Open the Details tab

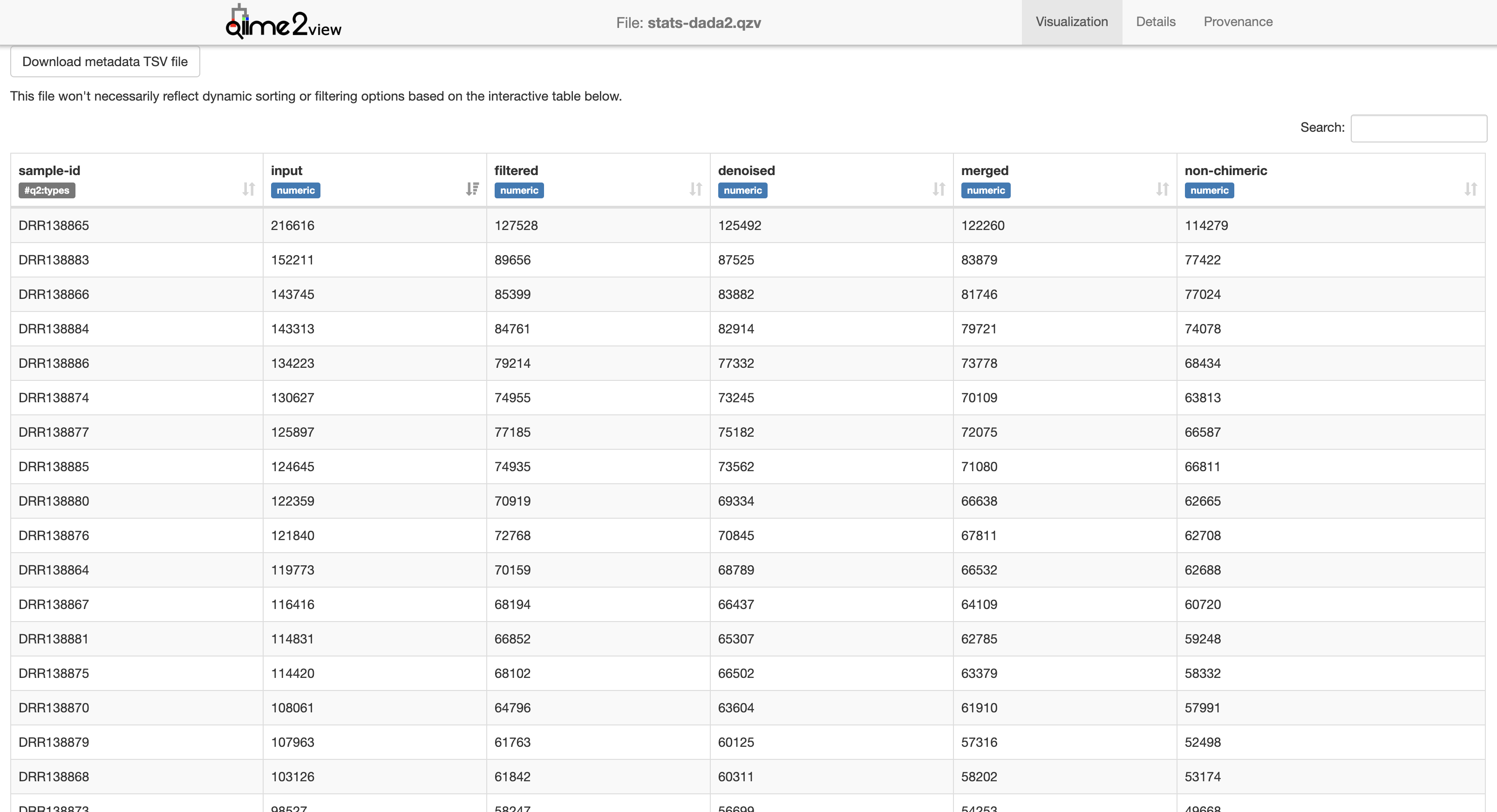[x=1155, y=22]
